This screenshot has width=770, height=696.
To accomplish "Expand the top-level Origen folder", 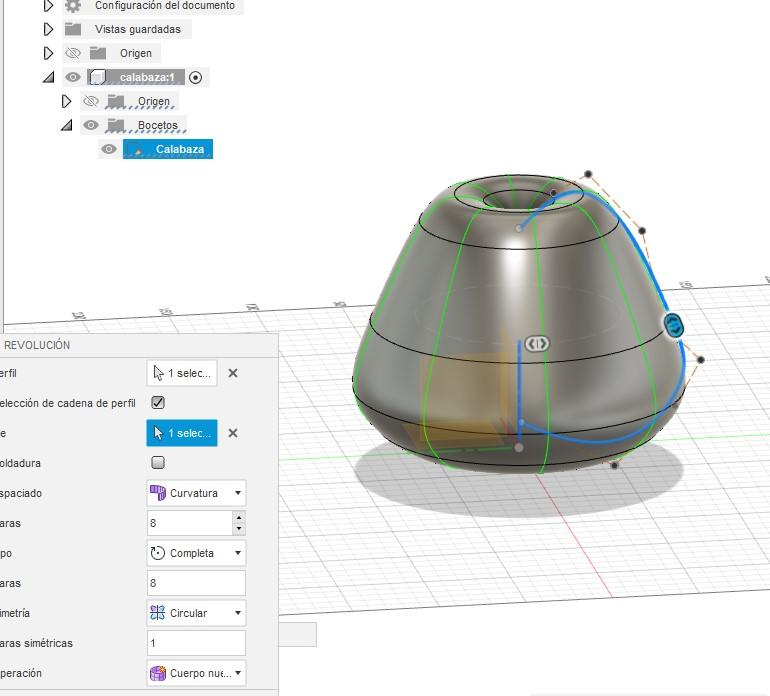I will 48,53.
